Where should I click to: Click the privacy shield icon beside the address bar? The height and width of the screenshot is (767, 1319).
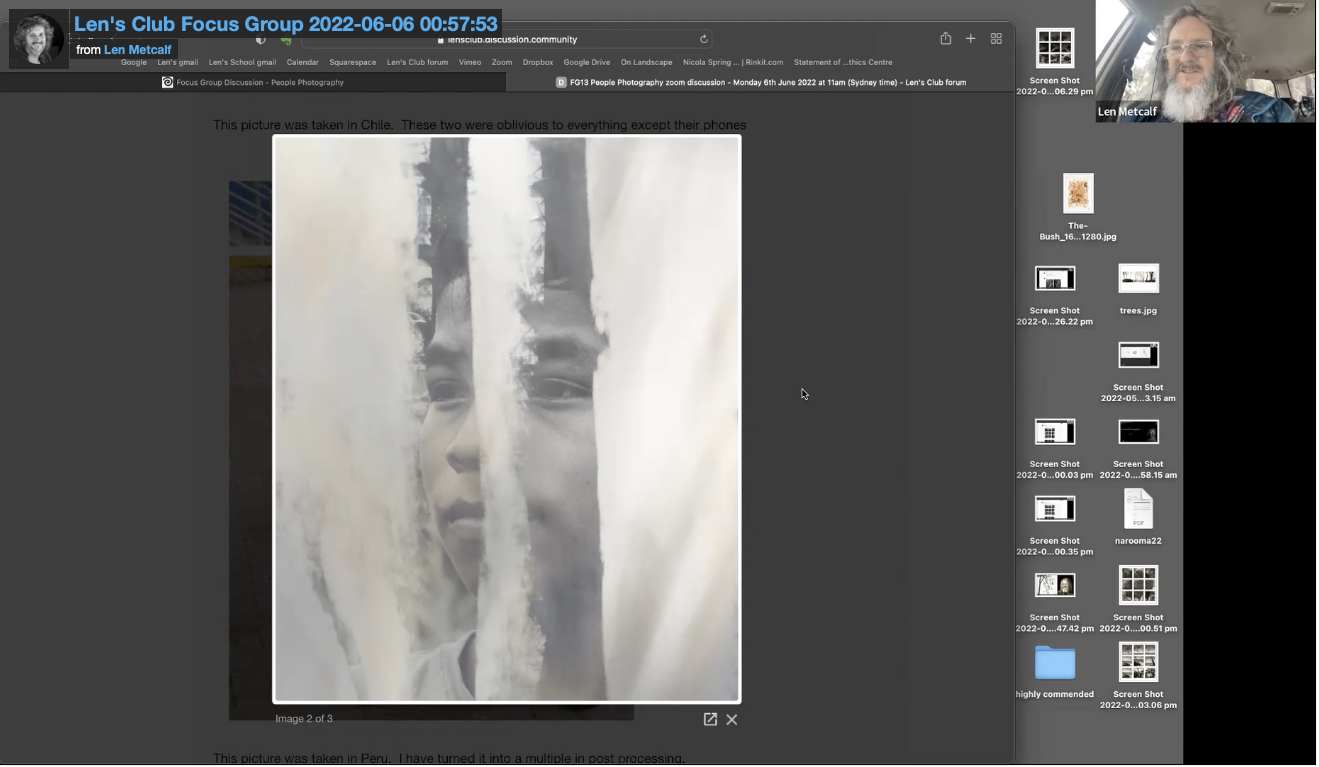point(261,40)
